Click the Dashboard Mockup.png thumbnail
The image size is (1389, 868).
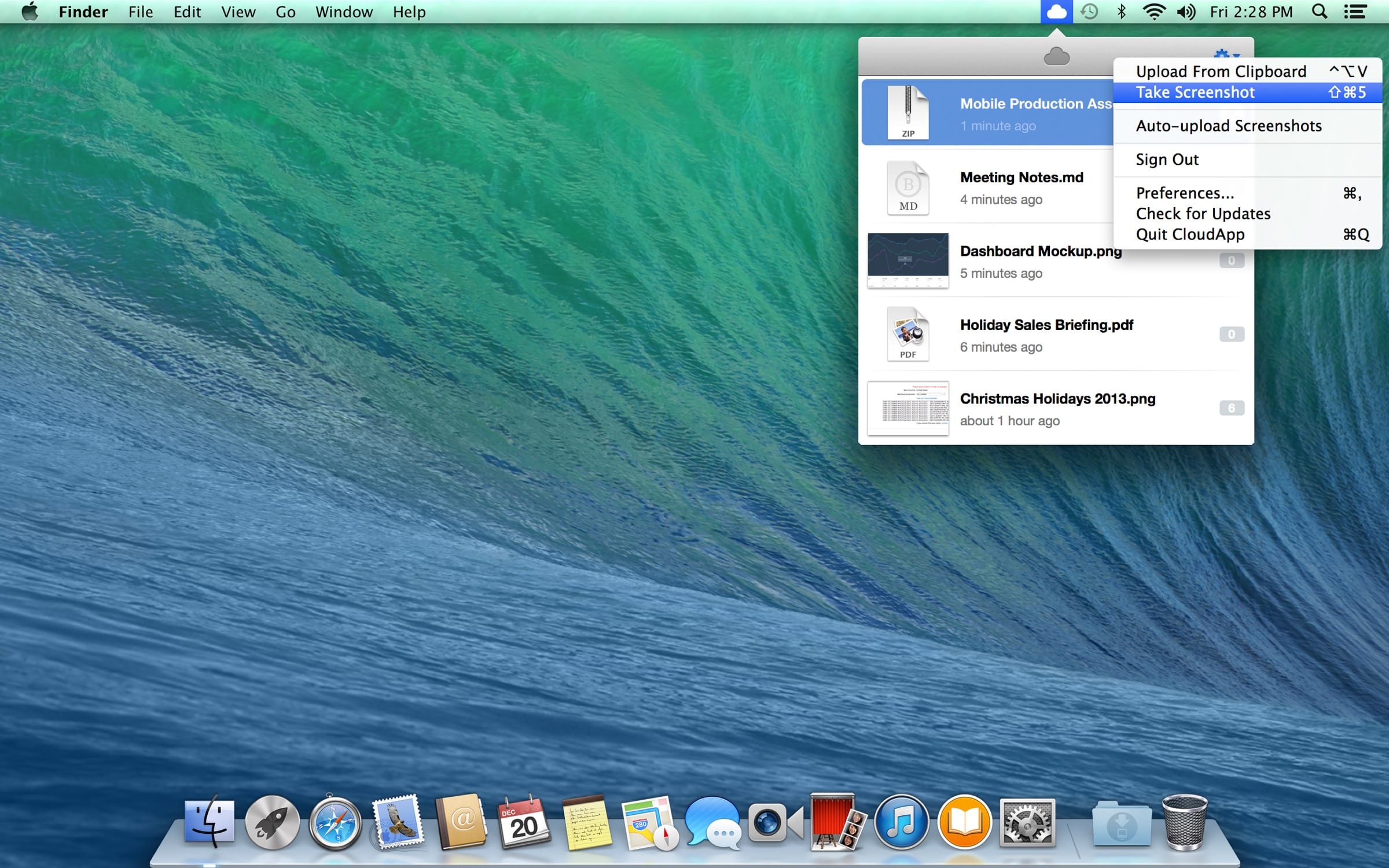[907, 261]
